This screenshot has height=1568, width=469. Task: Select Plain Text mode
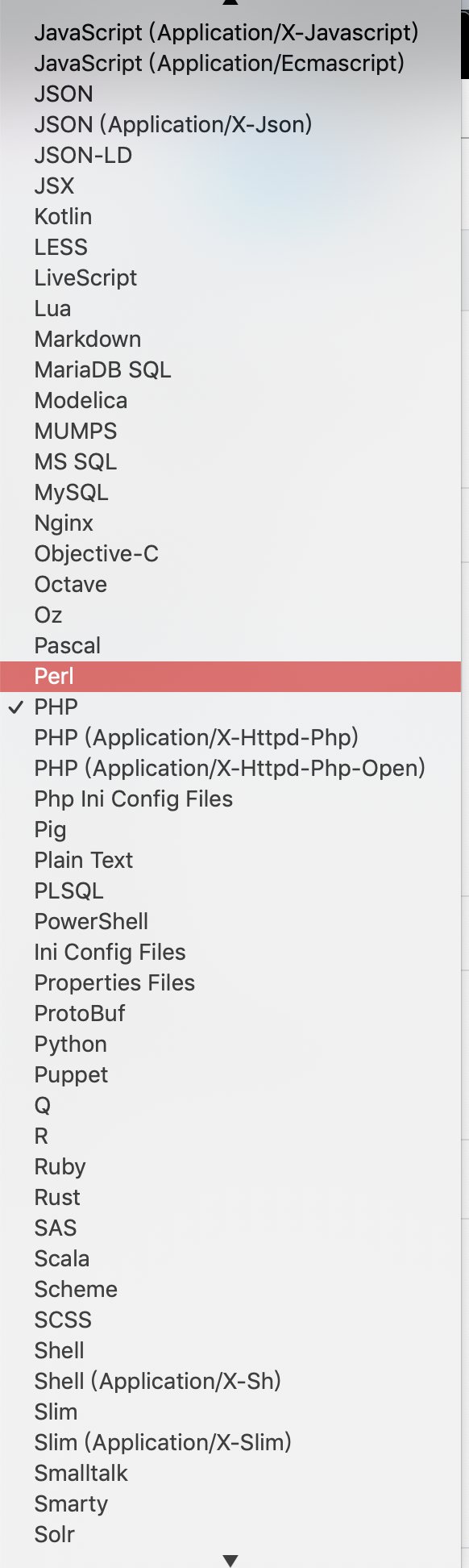click(230, 861)
